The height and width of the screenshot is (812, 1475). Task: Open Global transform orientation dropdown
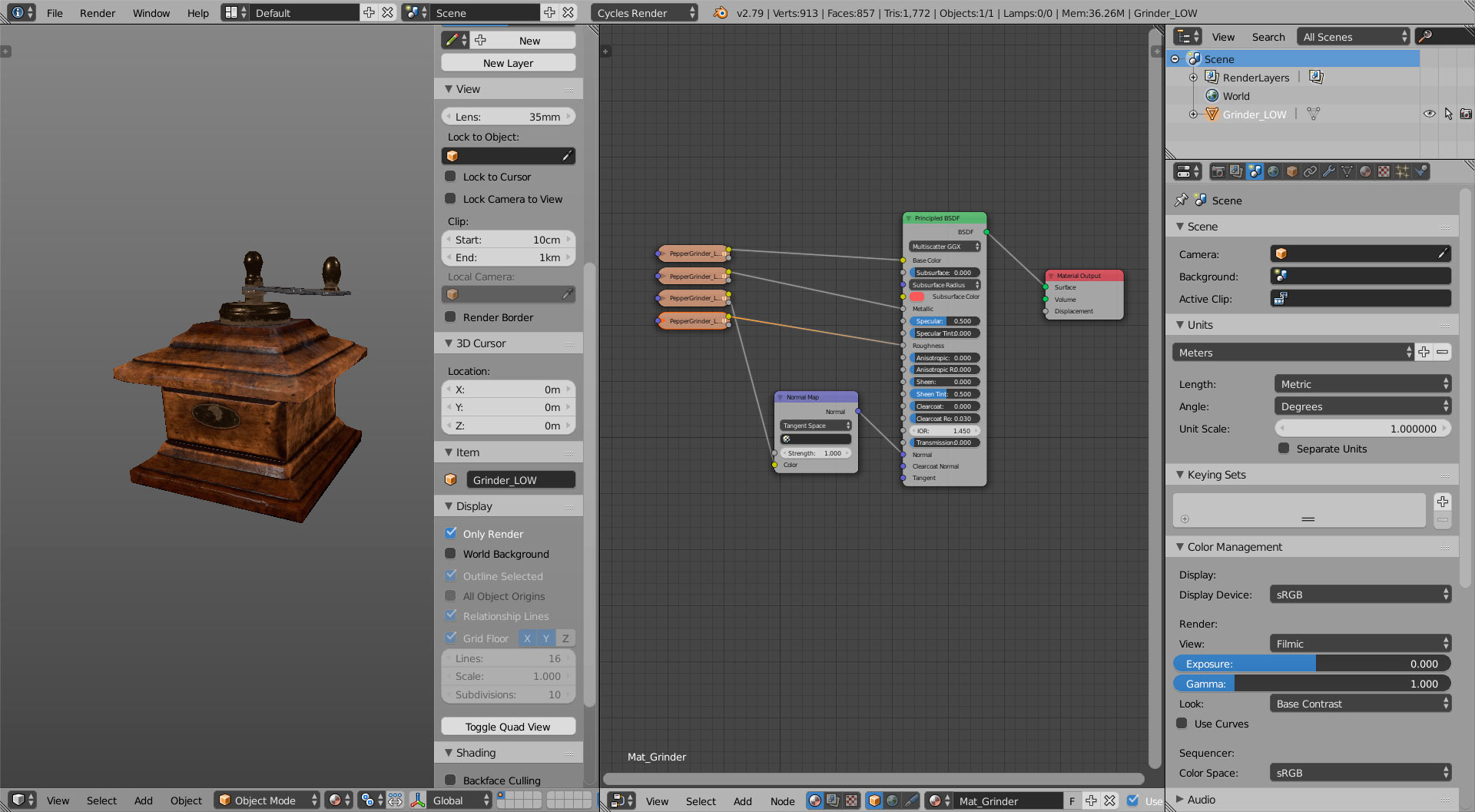pyautogui.click(x=449, y=800)
